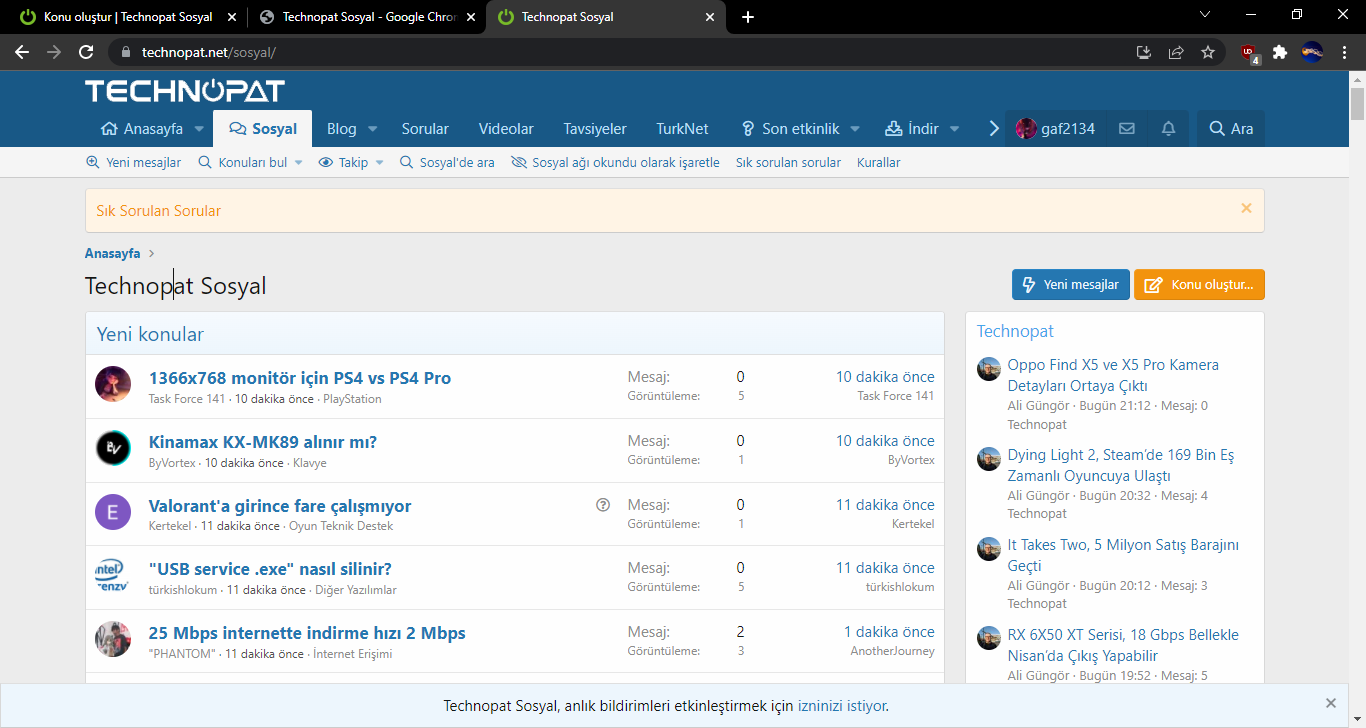Screen dimensions: 1366x728
Task: Open thread '25 Mbps internette indirme hızı 2 Mbps'
Action: click(307, 633)
